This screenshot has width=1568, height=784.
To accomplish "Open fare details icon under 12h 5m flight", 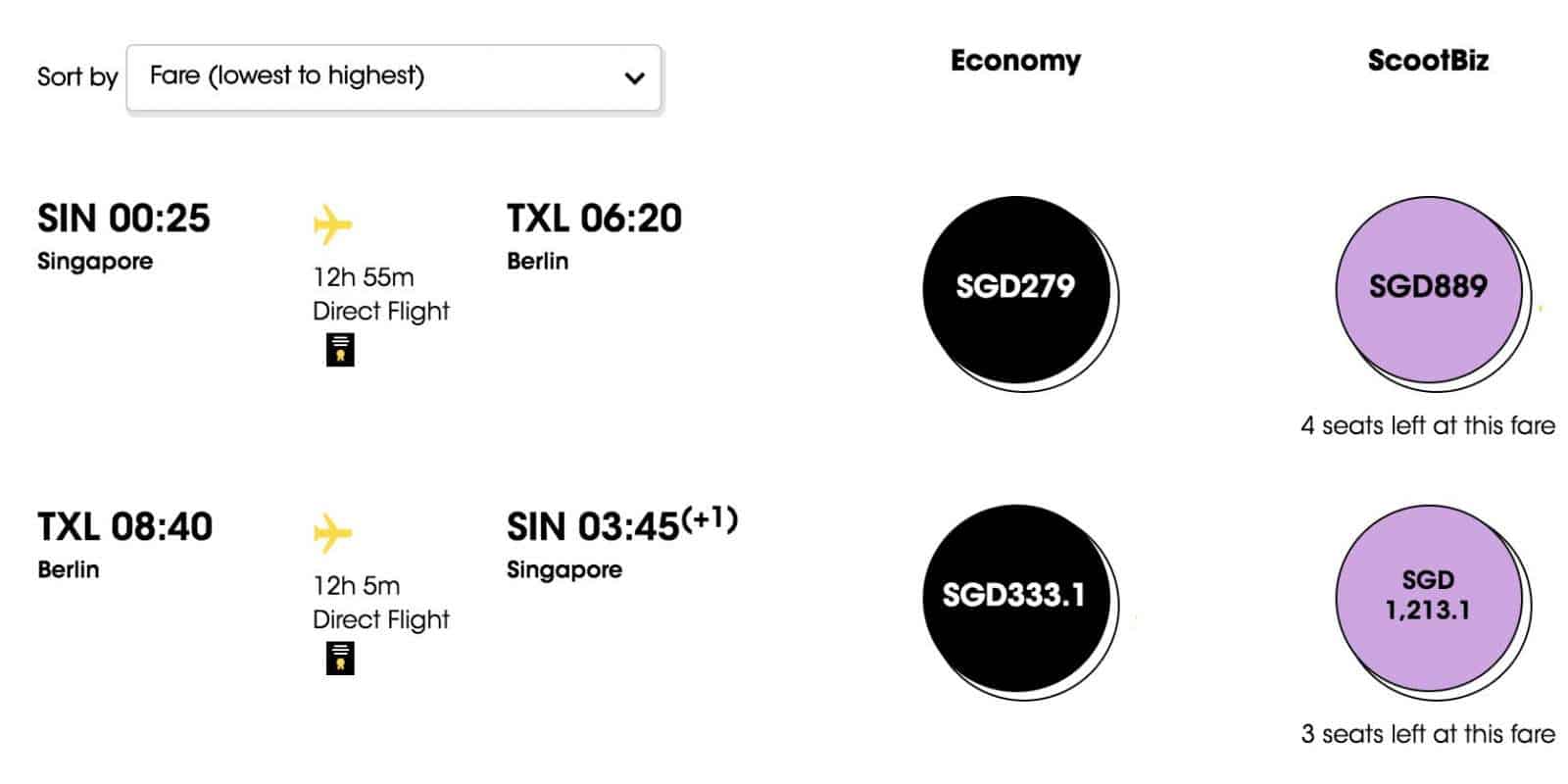I will [340, 659].
